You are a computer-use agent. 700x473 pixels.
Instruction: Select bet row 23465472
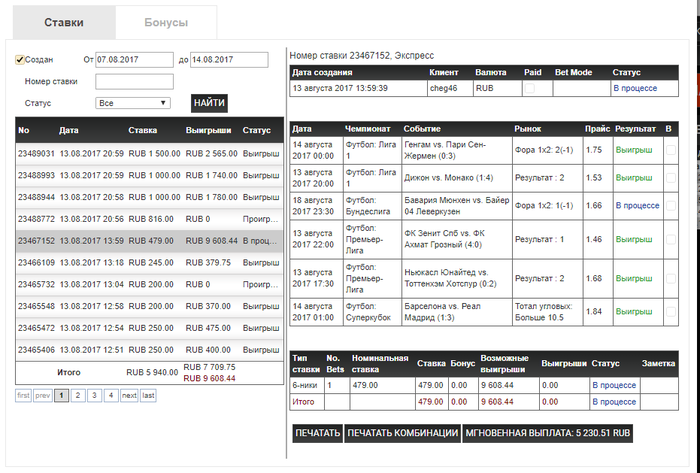[x=150, y=329]
